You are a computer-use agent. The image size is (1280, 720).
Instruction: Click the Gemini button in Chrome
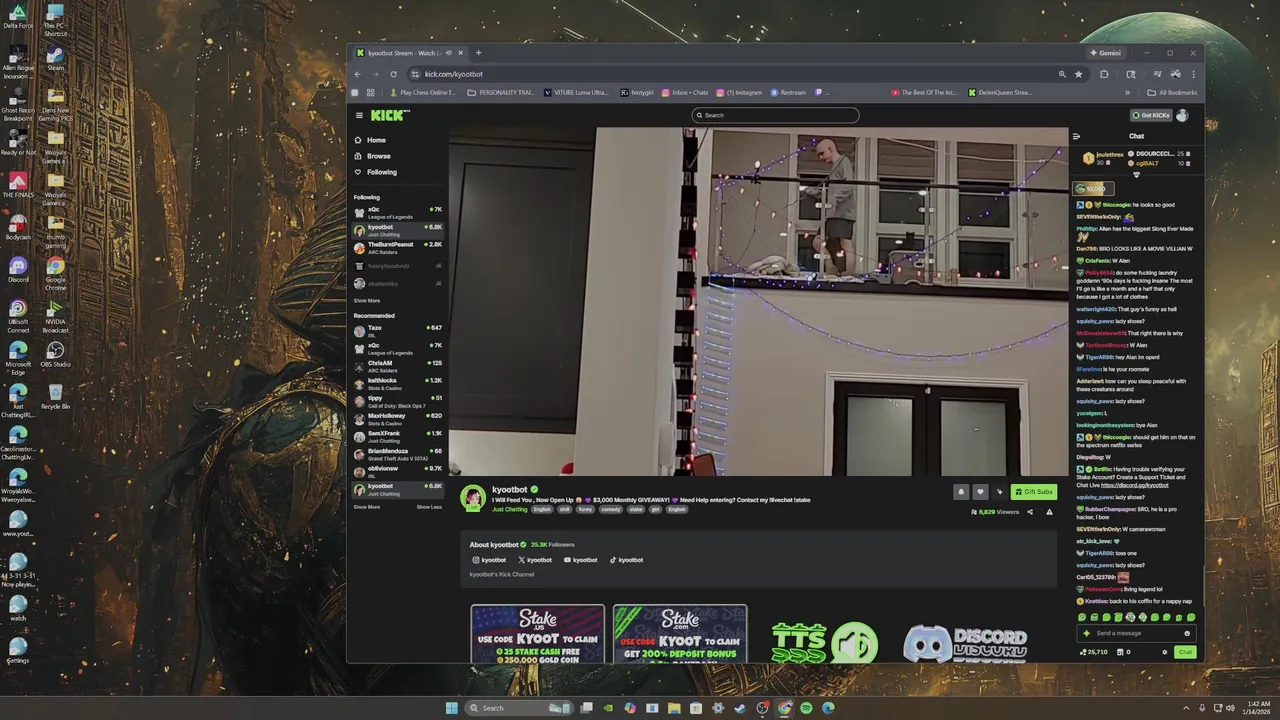pos(1105,53)
